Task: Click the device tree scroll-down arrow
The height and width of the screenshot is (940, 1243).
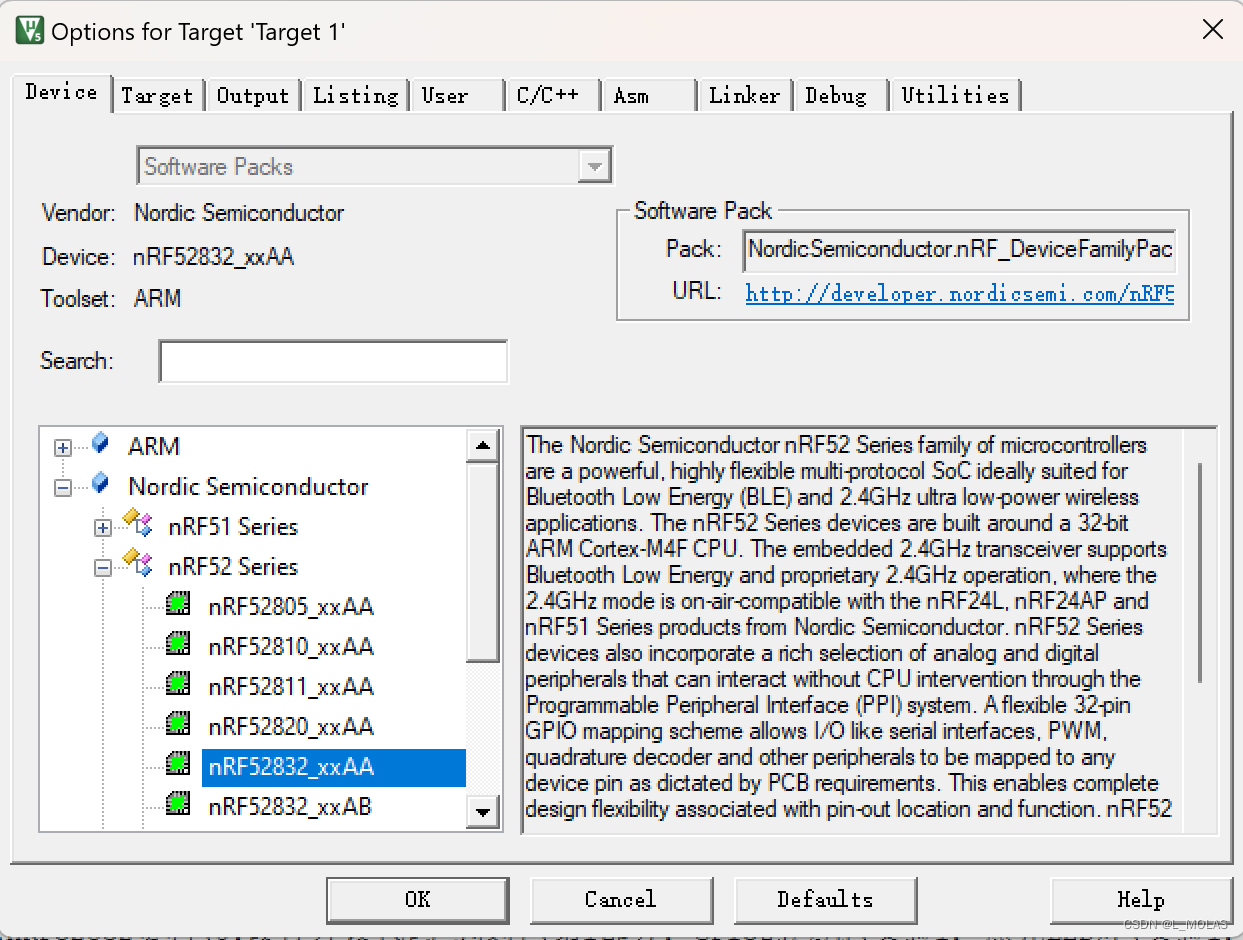Action: [x=483, y=812]
